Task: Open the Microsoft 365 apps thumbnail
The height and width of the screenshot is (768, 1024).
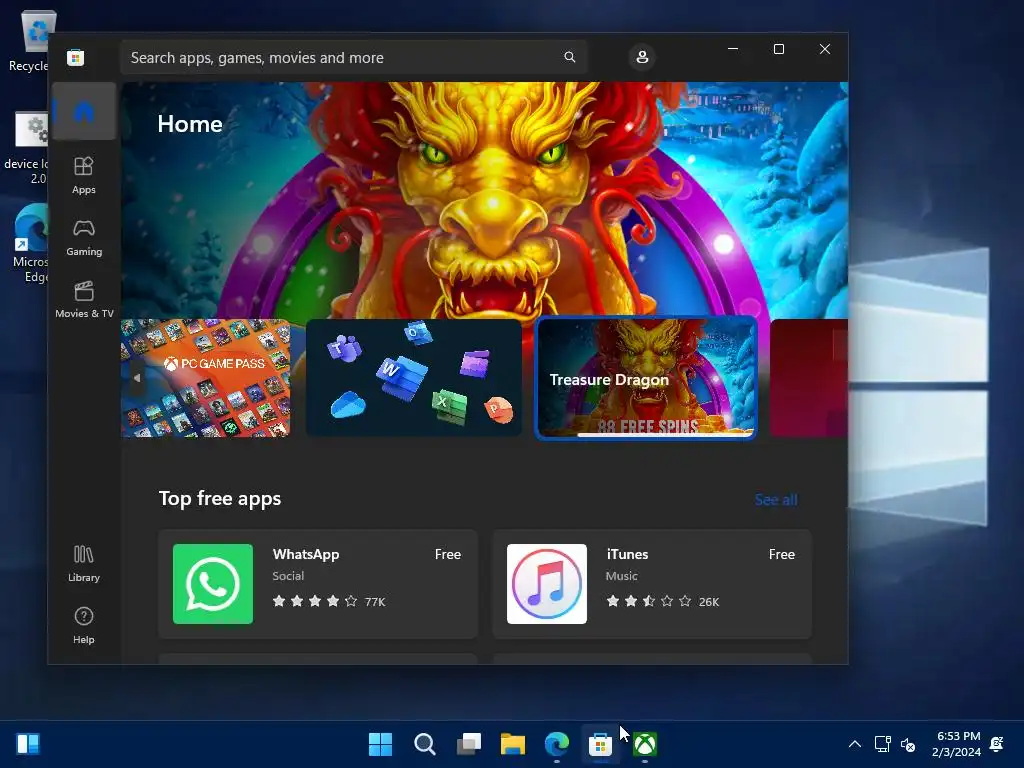Action: [413, 378]
